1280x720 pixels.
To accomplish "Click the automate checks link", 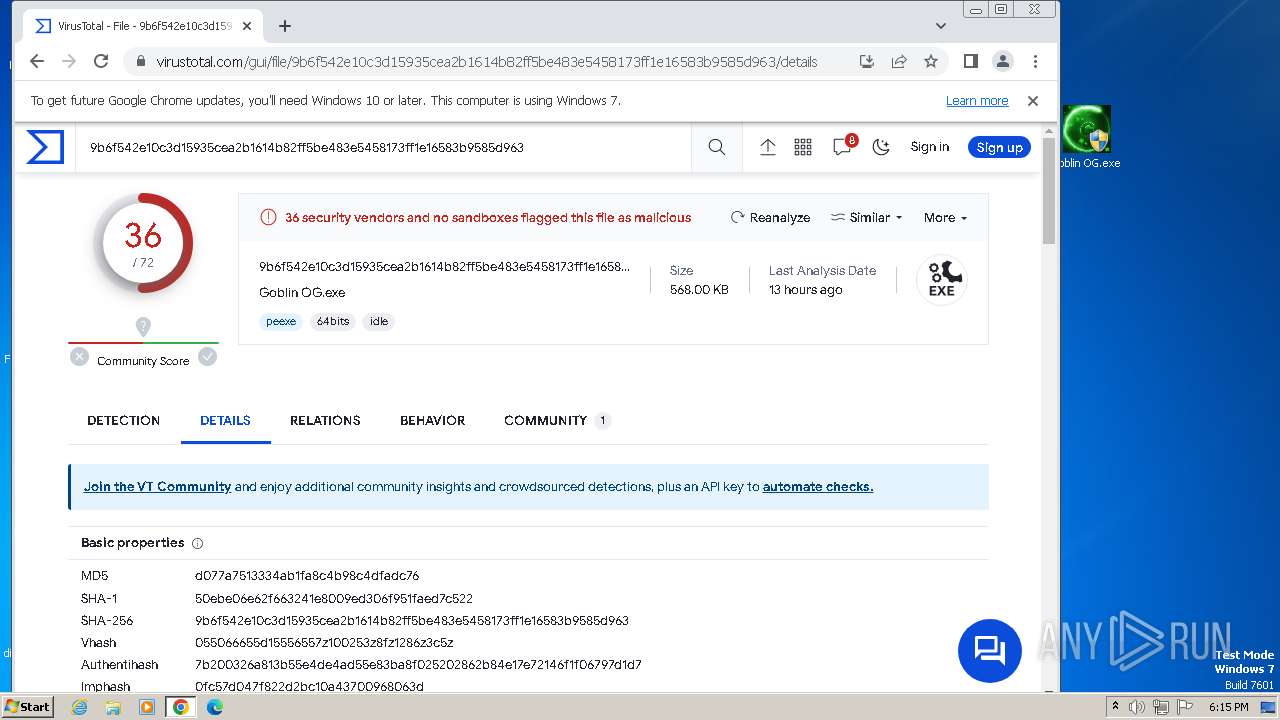I will 818,487.
